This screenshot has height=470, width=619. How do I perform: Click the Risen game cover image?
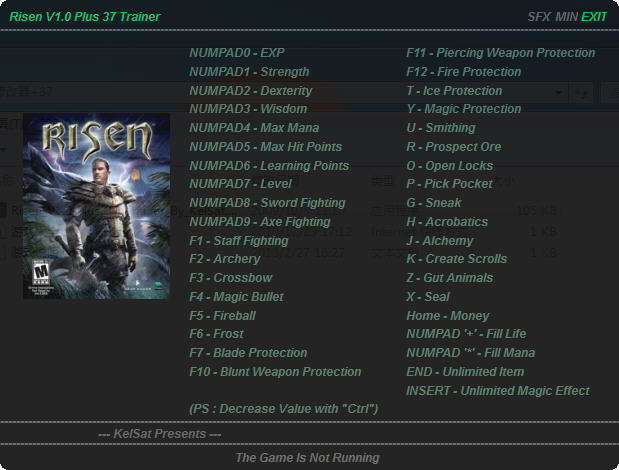pyautogui.click(x=96, y=206)
